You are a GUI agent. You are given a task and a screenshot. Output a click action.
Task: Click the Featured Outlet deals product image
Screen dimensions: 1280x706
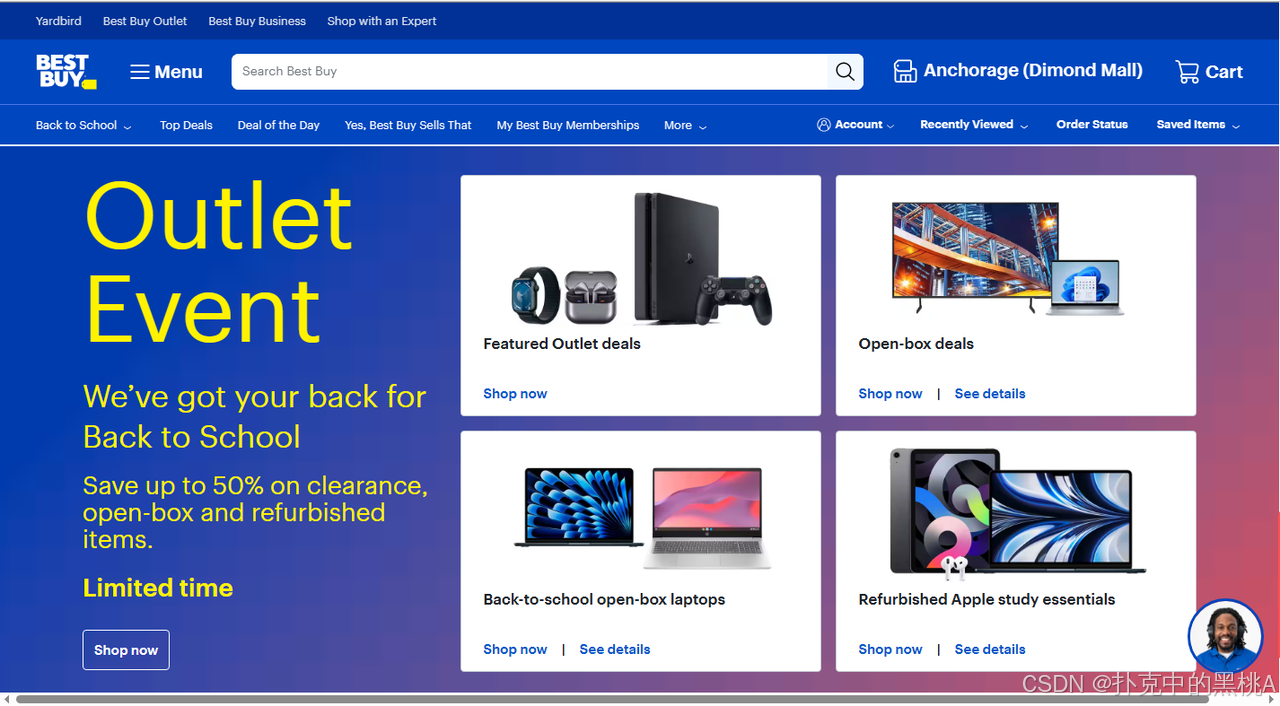click(x=641, y=260)
